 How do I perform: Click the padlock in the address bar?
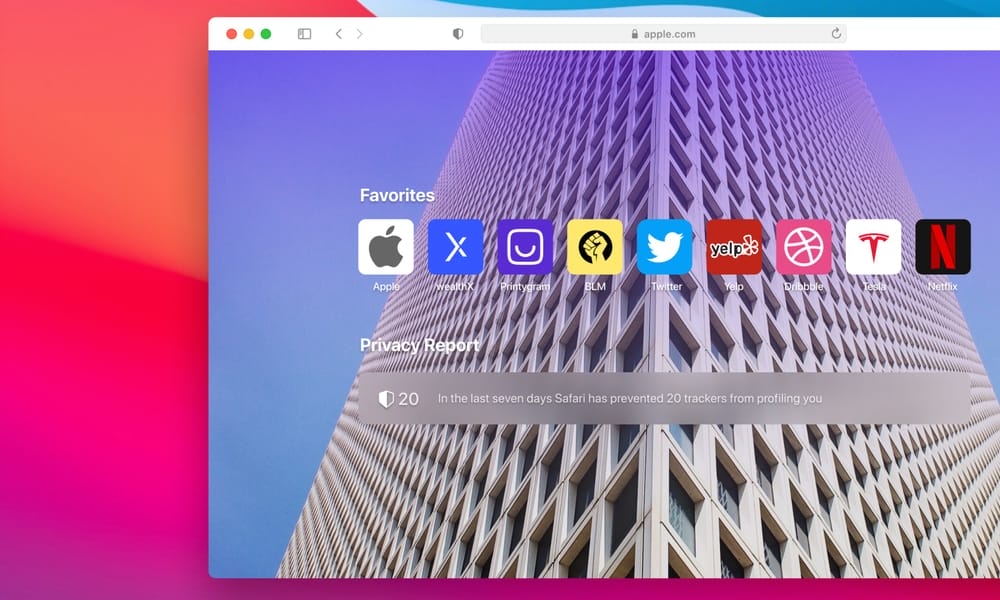[637, 33]
